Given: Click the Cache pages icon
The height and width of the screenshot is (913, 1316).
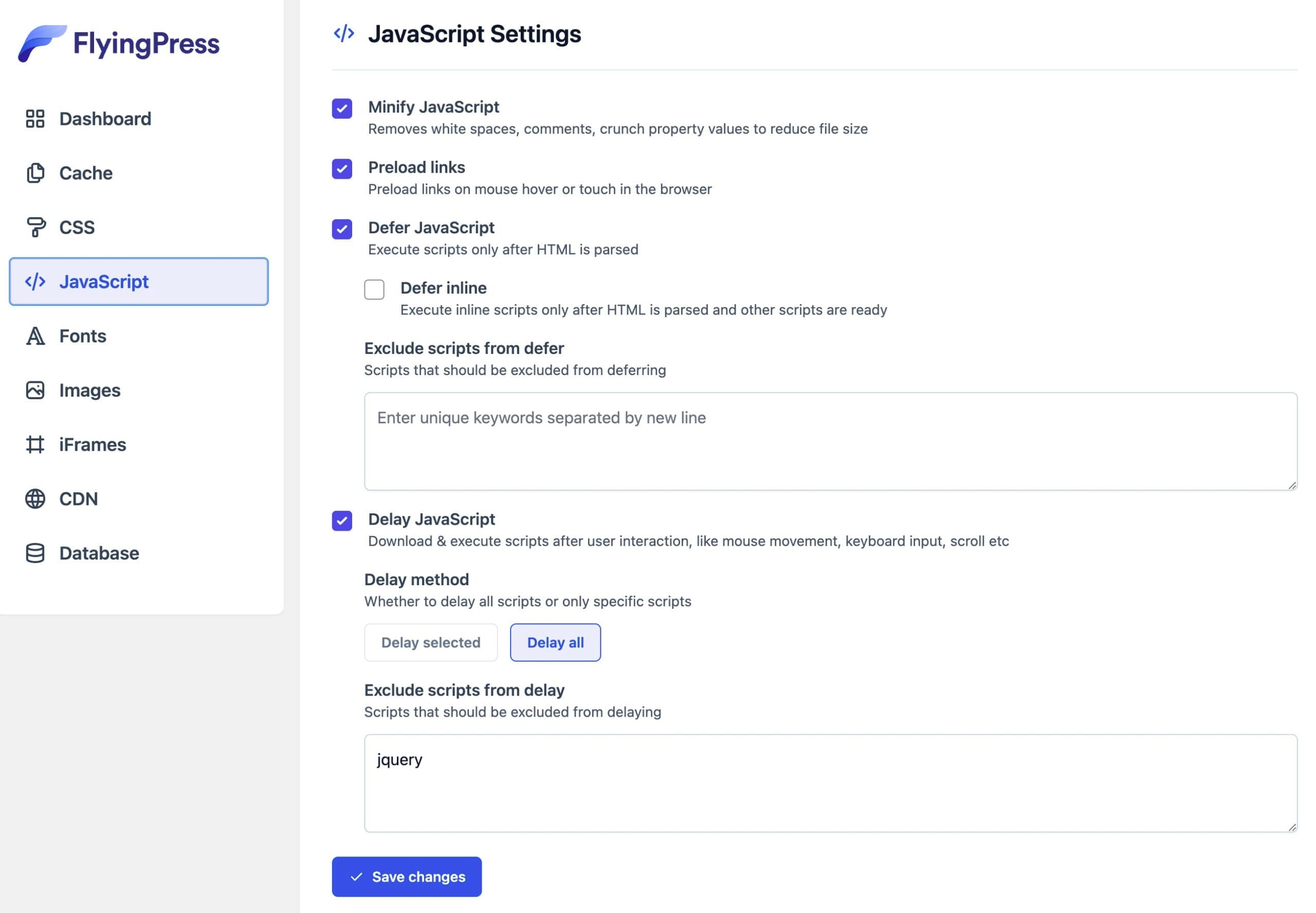Looking at the screenshot, I should (35, 173).
